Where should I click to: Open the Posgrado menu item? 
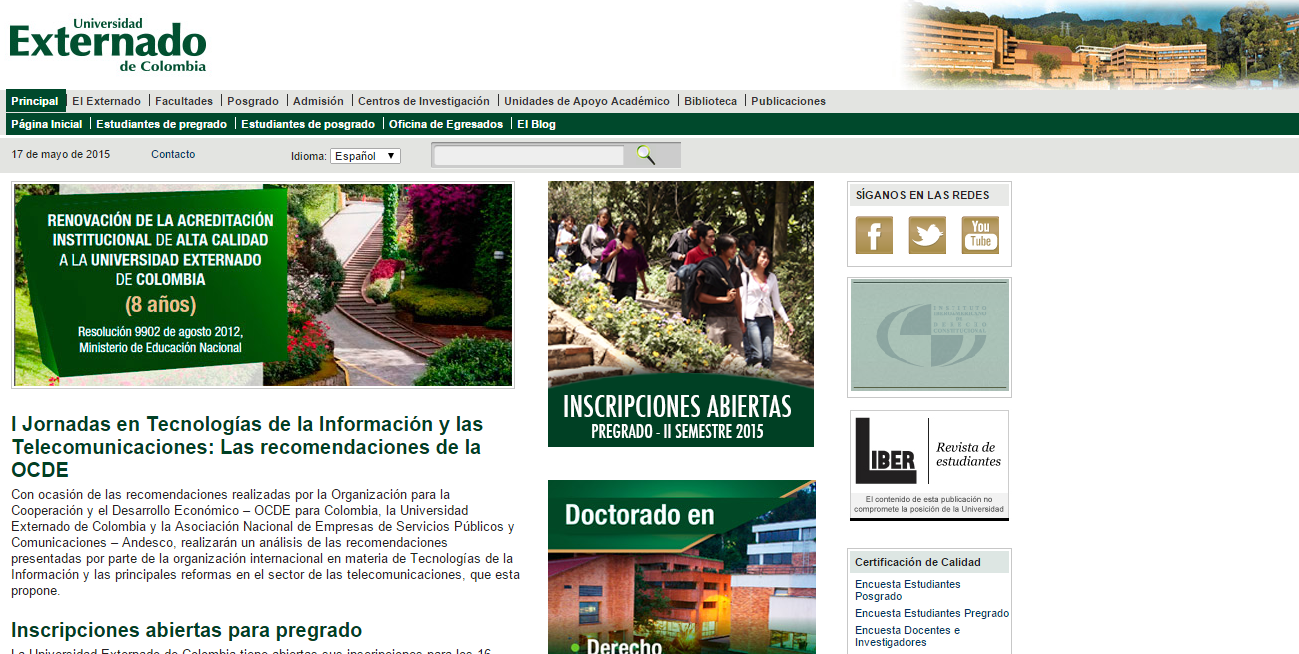click(x=253, y=101)
